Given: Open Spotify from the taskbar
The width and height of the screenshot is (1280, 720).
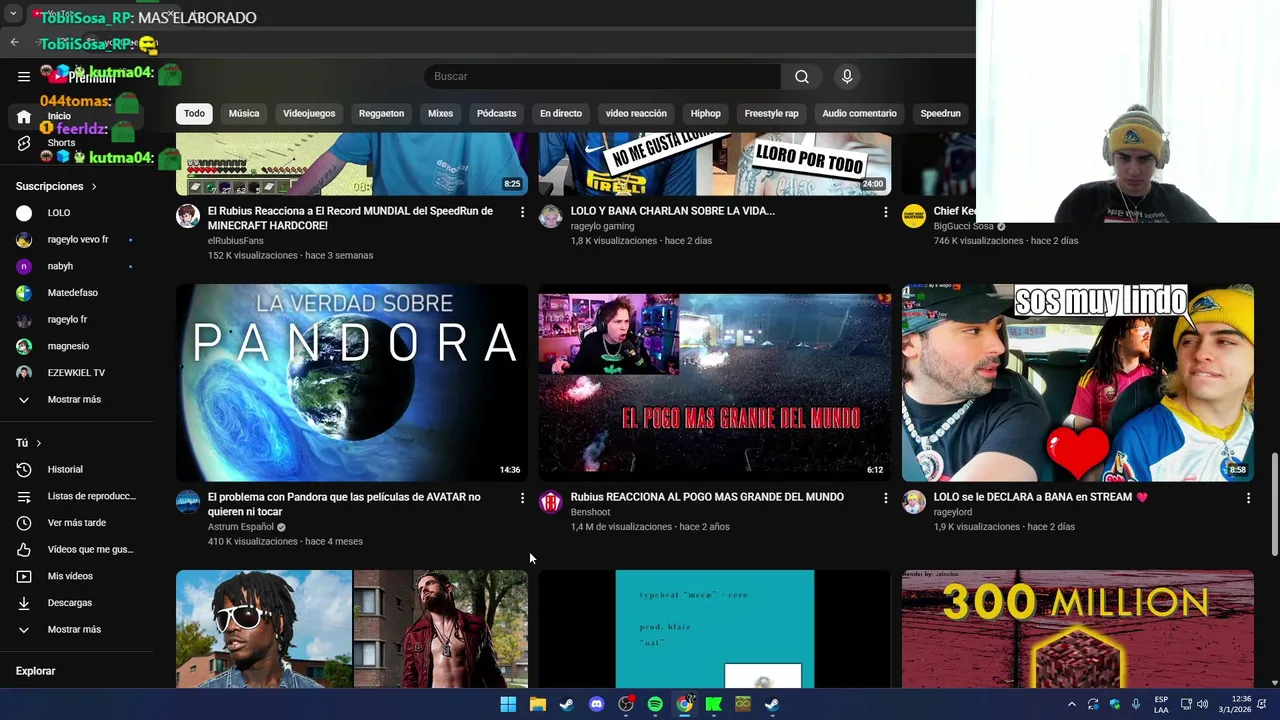Looking at the screenshot, I should tap(655, 704).
